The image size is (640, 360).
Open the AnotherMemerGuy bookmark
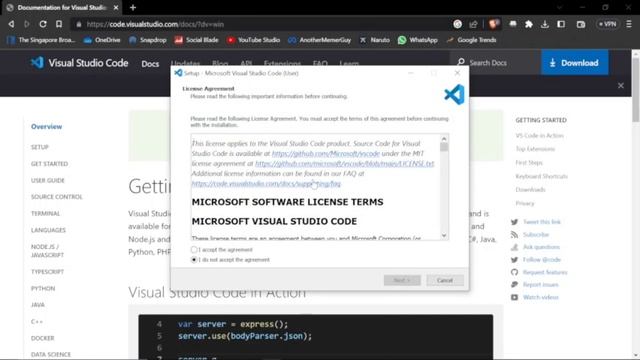320,40
